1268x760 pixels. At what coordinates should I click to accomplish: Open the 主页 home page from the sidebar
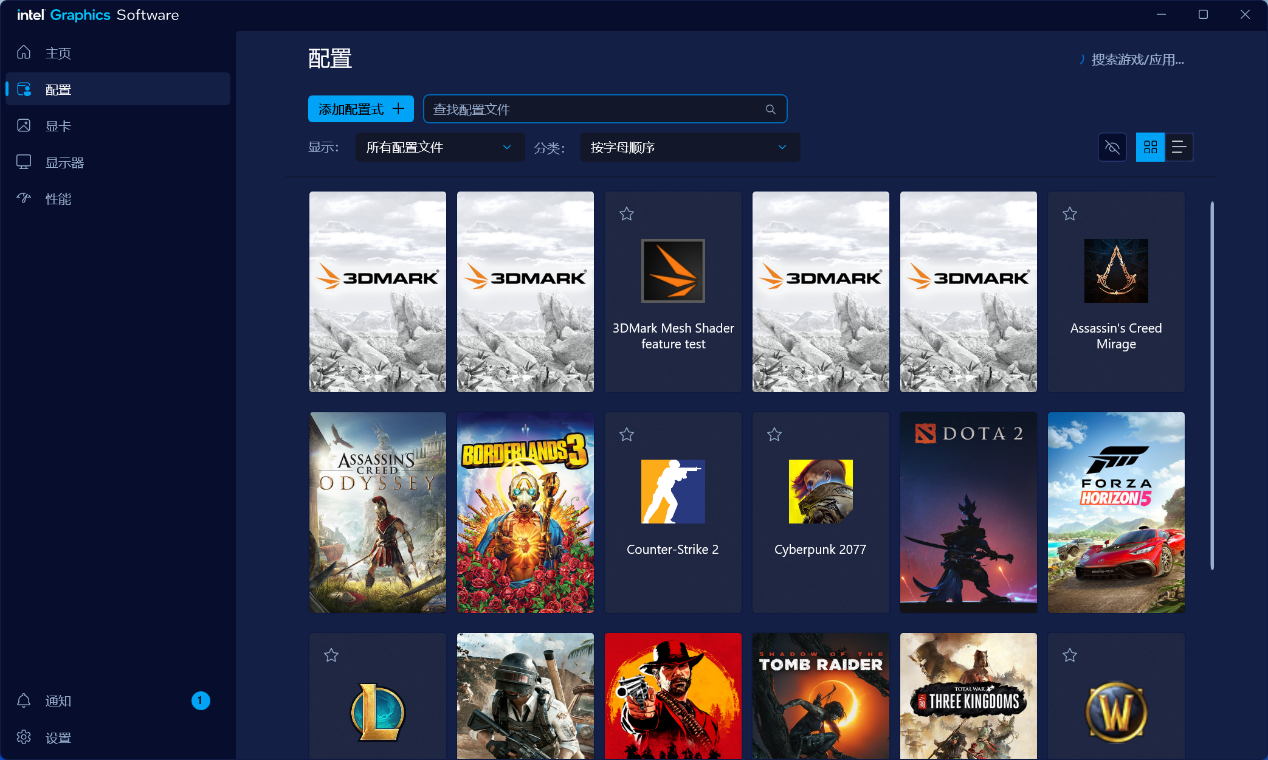click(118, 52)
